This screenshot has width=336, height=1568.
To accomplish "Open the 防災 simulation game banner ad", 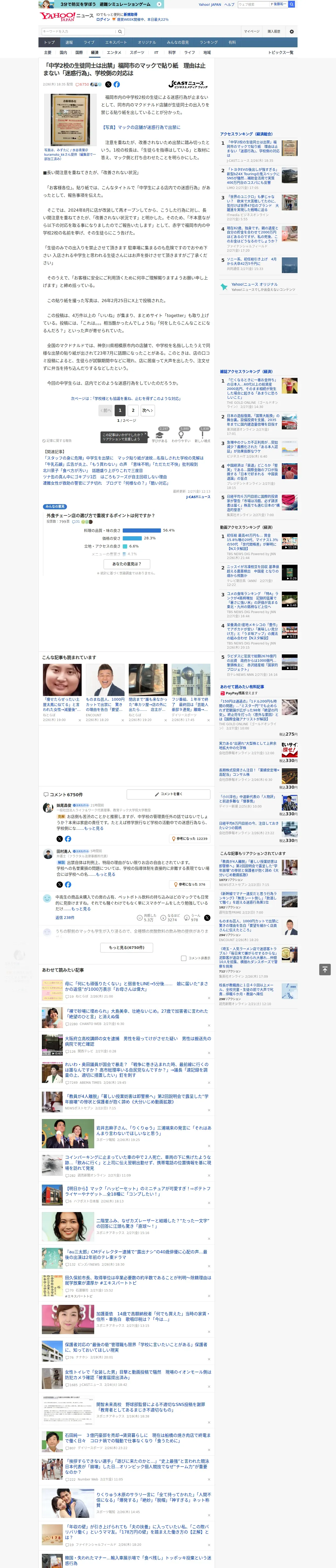I will (x=102, y=4).
